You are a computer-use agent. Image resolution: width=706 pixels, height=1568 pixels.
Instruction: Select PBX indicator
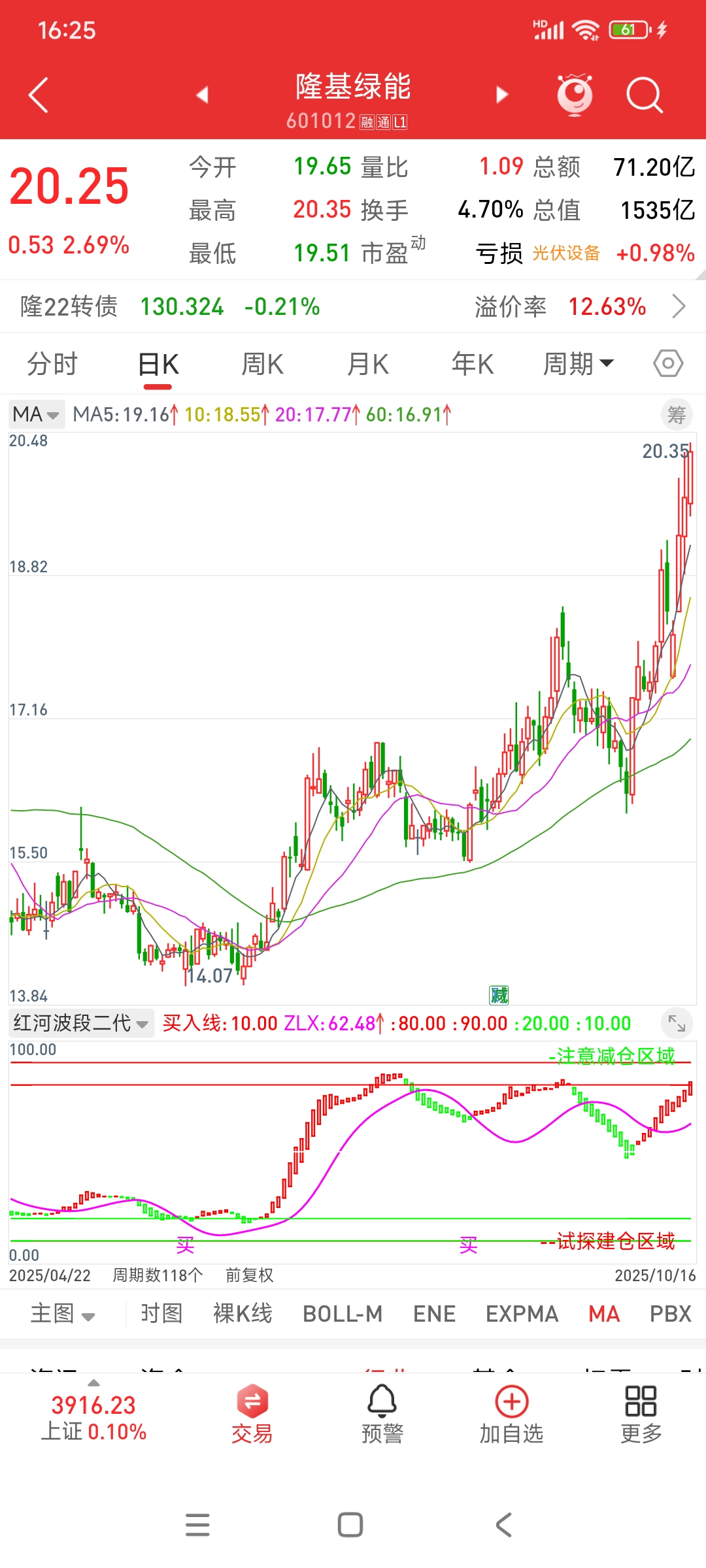point(671,1314)
